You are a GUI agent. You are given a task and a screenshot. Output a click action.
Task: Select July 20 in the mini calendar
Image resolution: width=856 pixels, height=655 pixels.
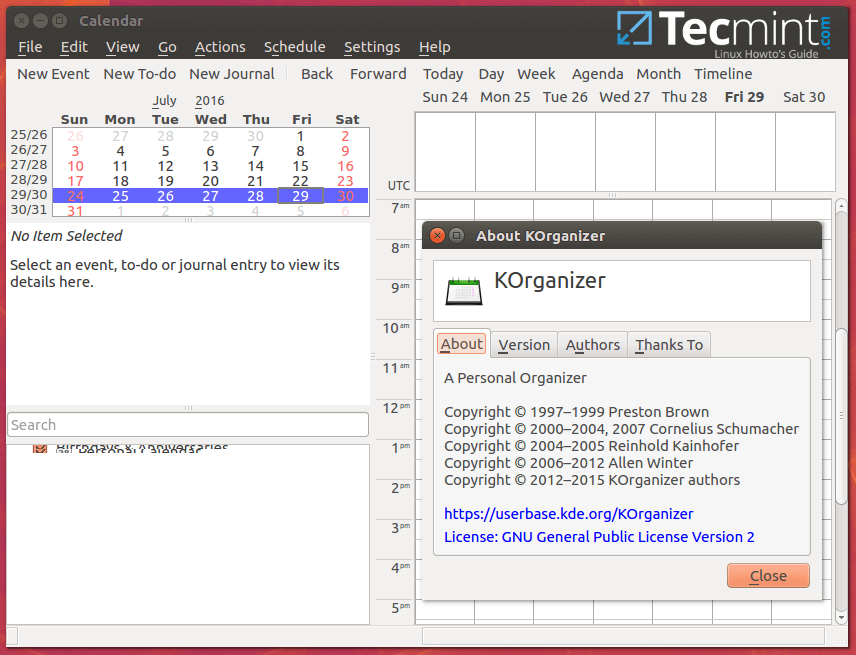coord(210,181)
